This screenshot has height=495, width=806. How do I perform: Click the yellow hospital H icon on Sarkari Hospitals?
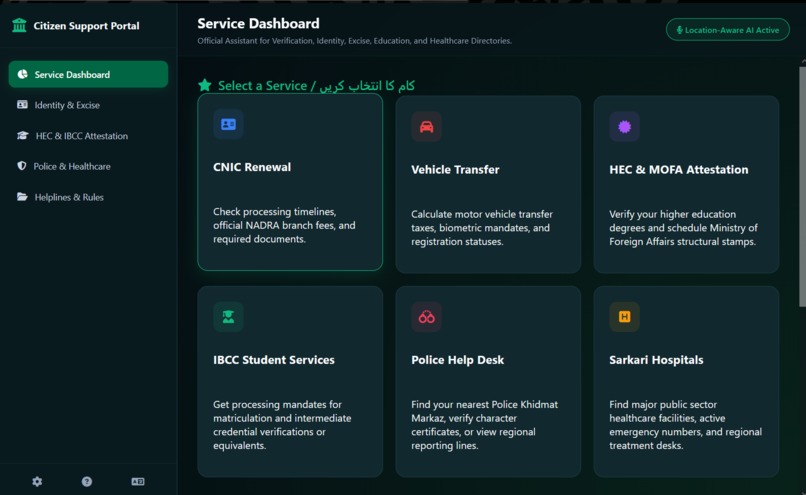click(x=625, y=317)
